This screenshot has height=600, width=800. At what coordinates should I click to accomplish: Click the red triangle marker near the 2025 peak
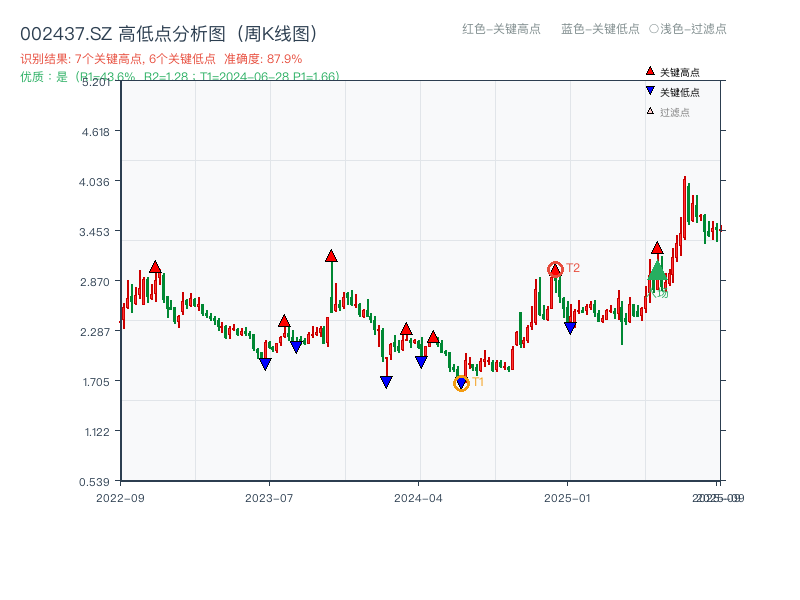(658, 246)
